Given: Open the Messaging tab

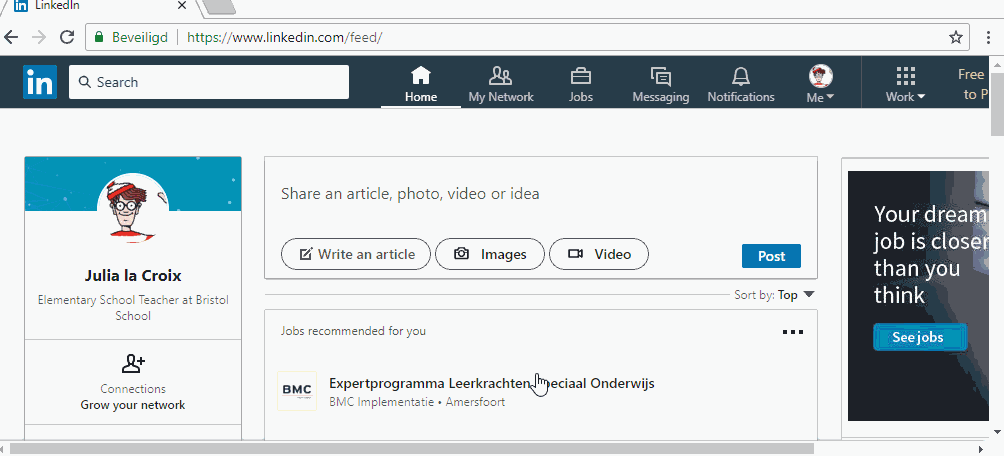Looking at the screenshot, I should click(661, 85).
